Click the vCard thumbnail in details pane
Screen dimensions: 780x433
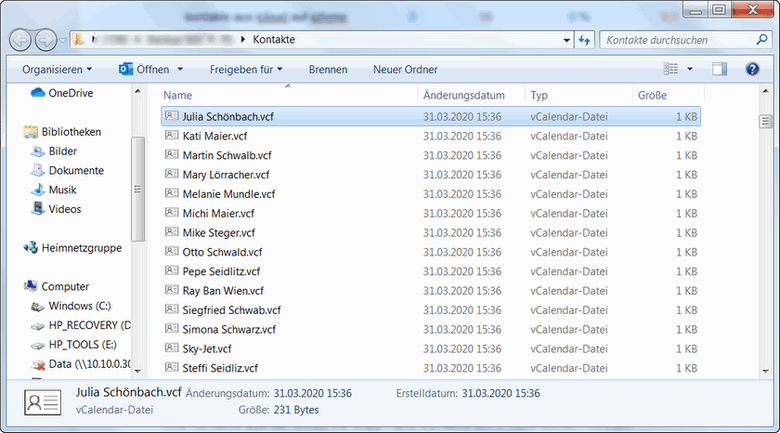point(43,402)
